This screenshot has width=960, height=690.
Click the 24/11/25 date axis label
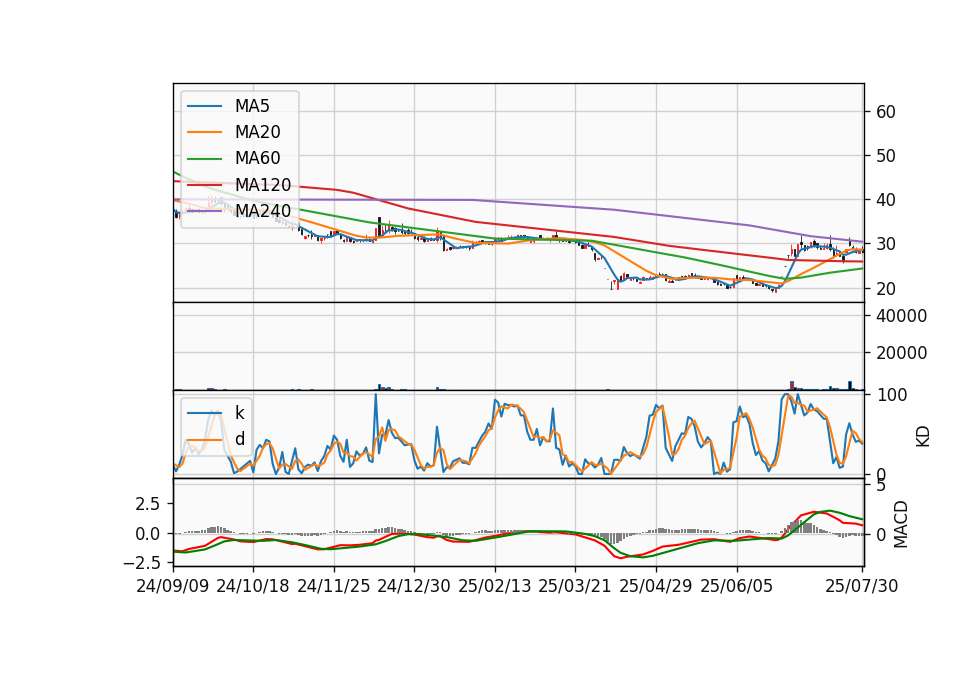pos(334,586)
